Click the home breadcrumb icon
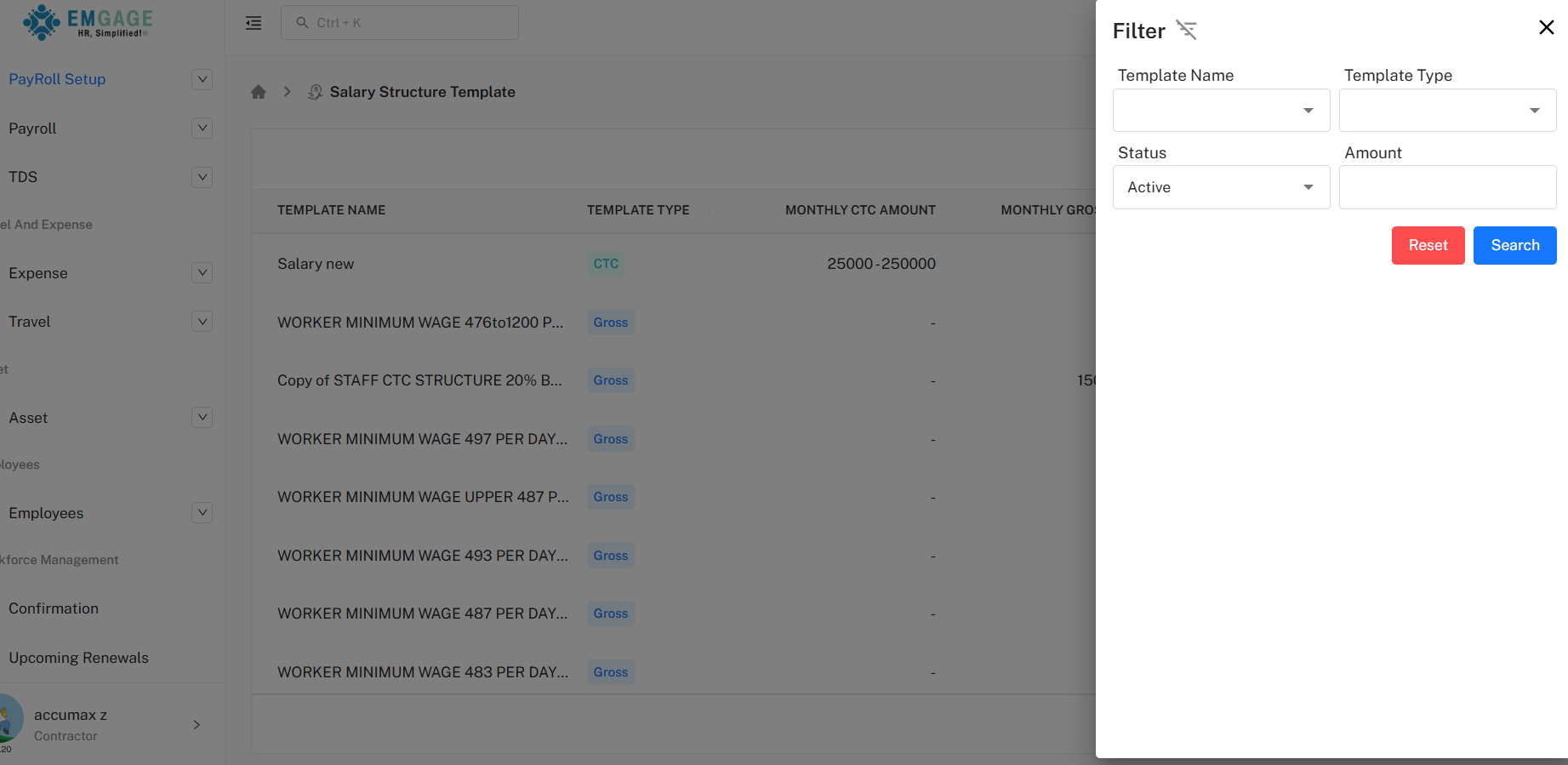Image resolution: width=1568 pixels, height=765 pixels. pos(259,92)
